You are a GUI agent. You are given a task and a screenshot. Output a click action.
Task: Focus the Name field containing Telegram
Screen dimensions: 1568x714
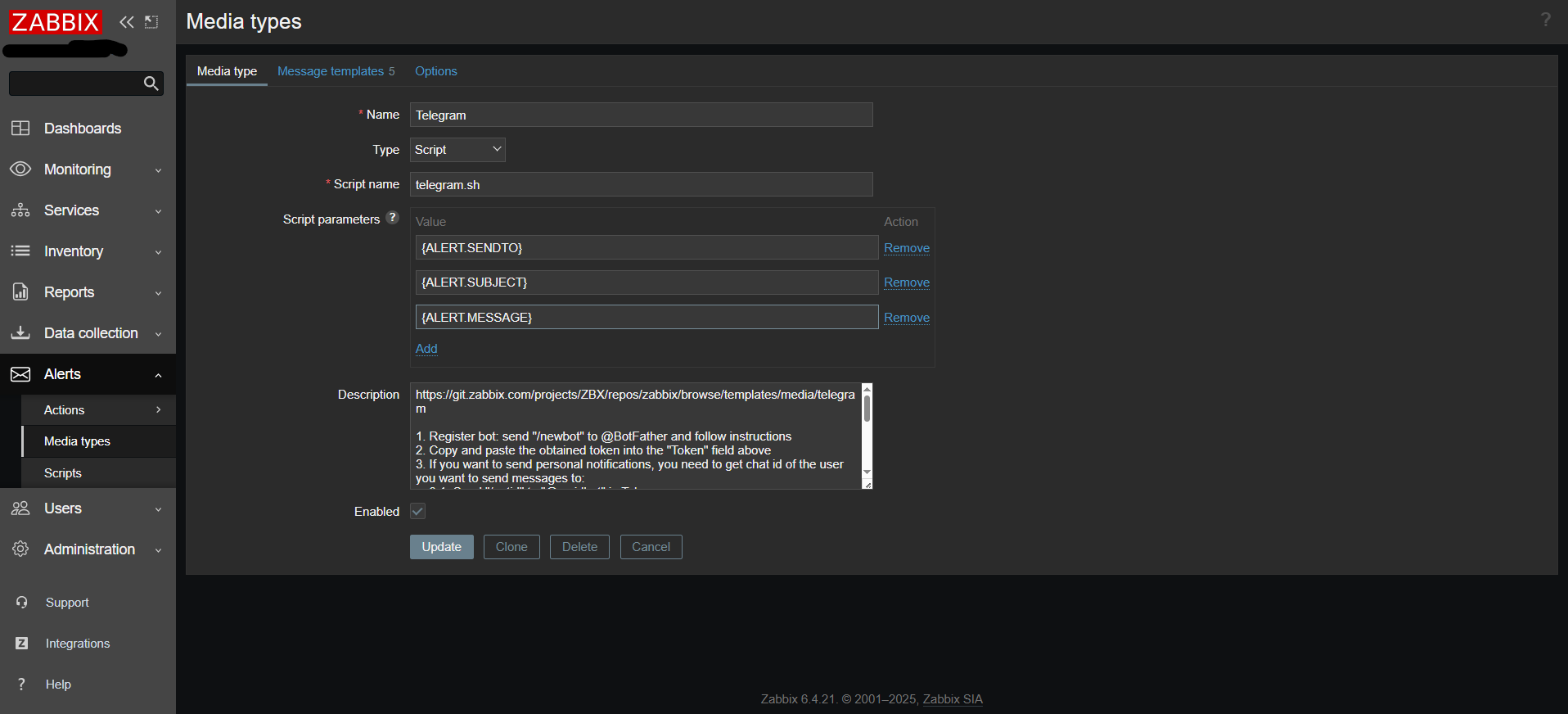642,115
